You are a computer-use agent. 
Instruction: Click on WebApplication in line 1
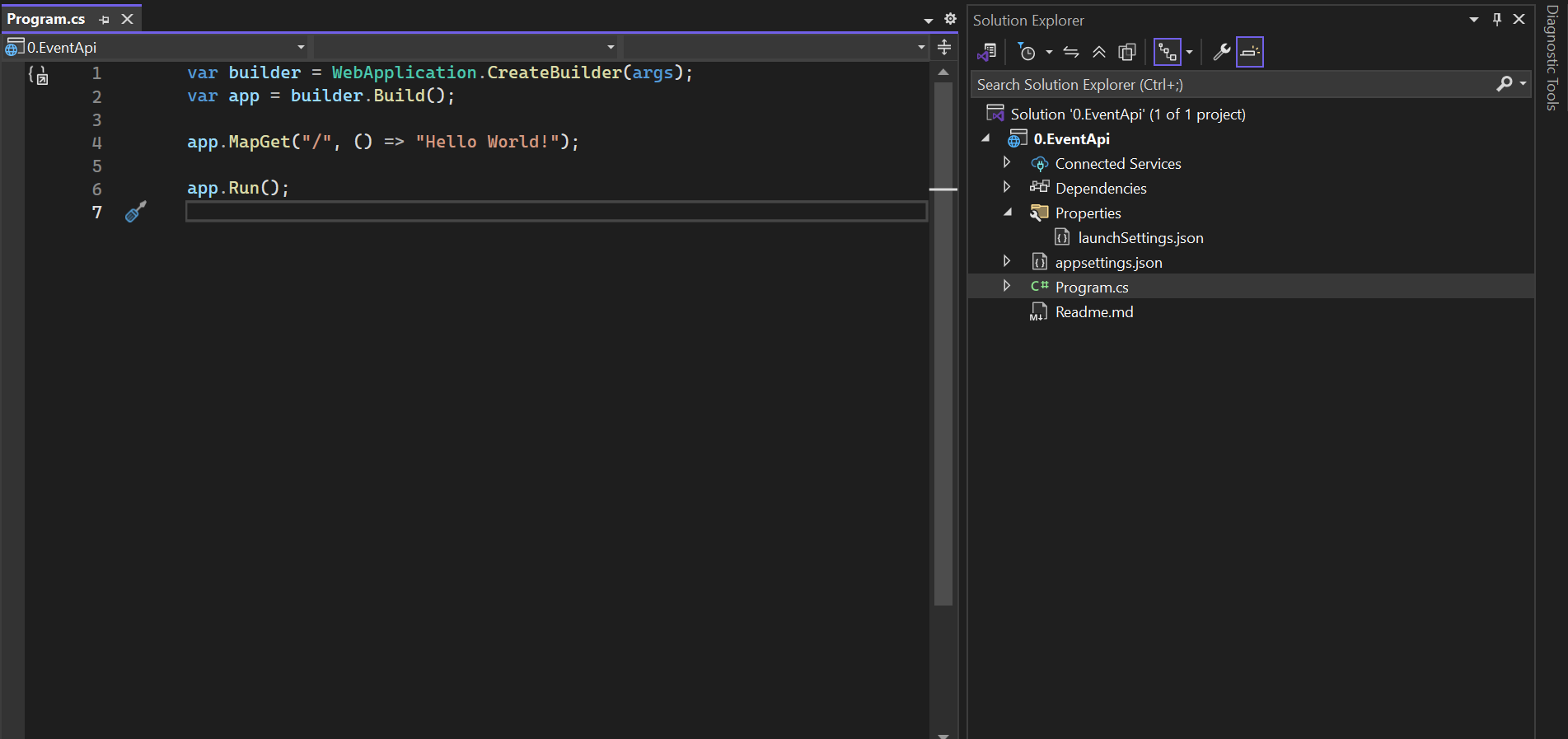point(404,72)
